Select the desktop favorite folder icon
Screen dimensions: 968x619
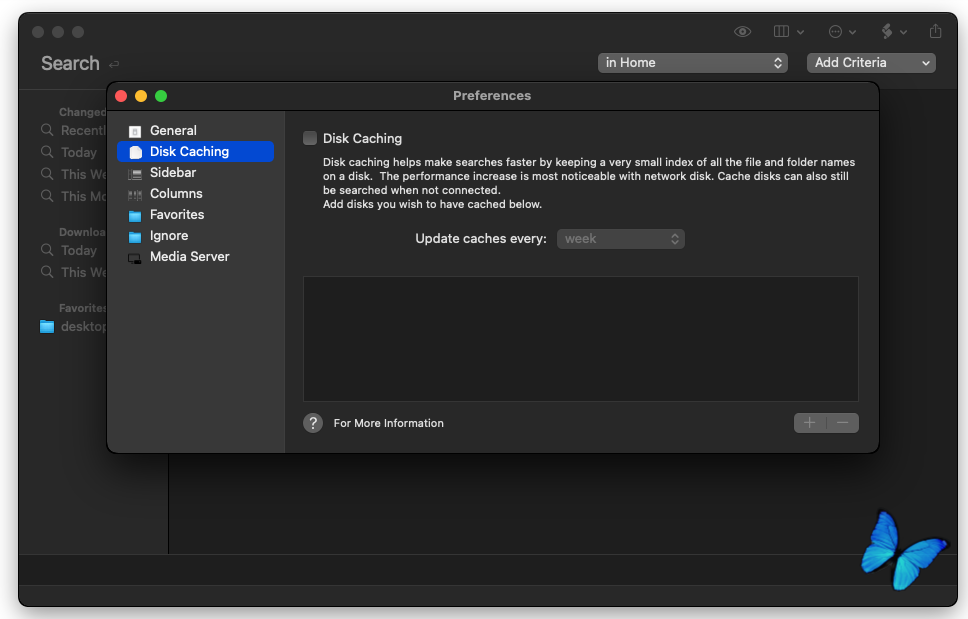click(x=47, y=327)
